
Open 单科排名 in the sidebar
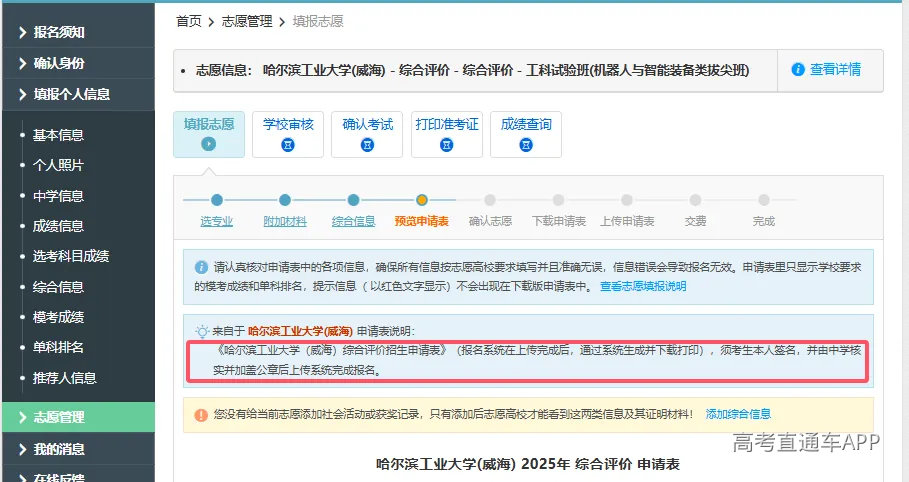(58, 347)
